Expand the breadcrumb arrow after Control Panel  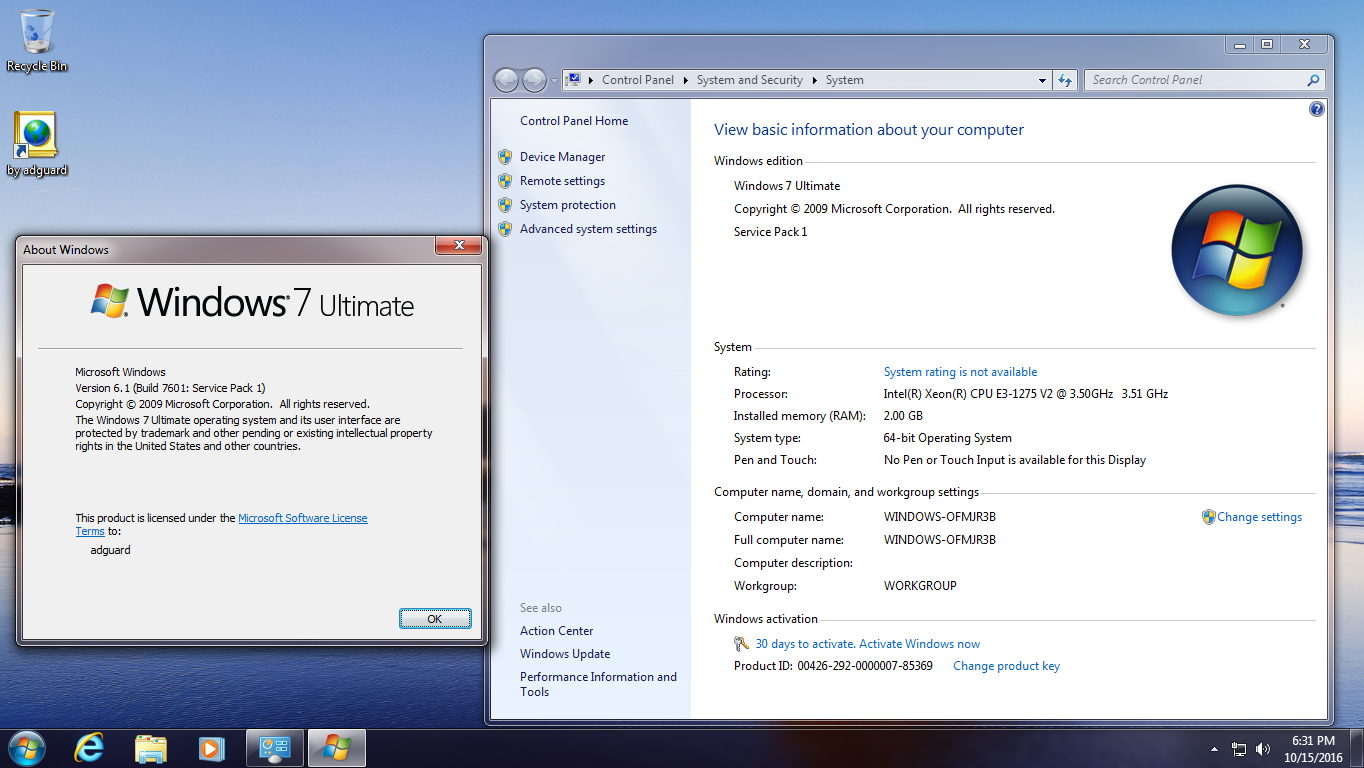click(685, 80)
